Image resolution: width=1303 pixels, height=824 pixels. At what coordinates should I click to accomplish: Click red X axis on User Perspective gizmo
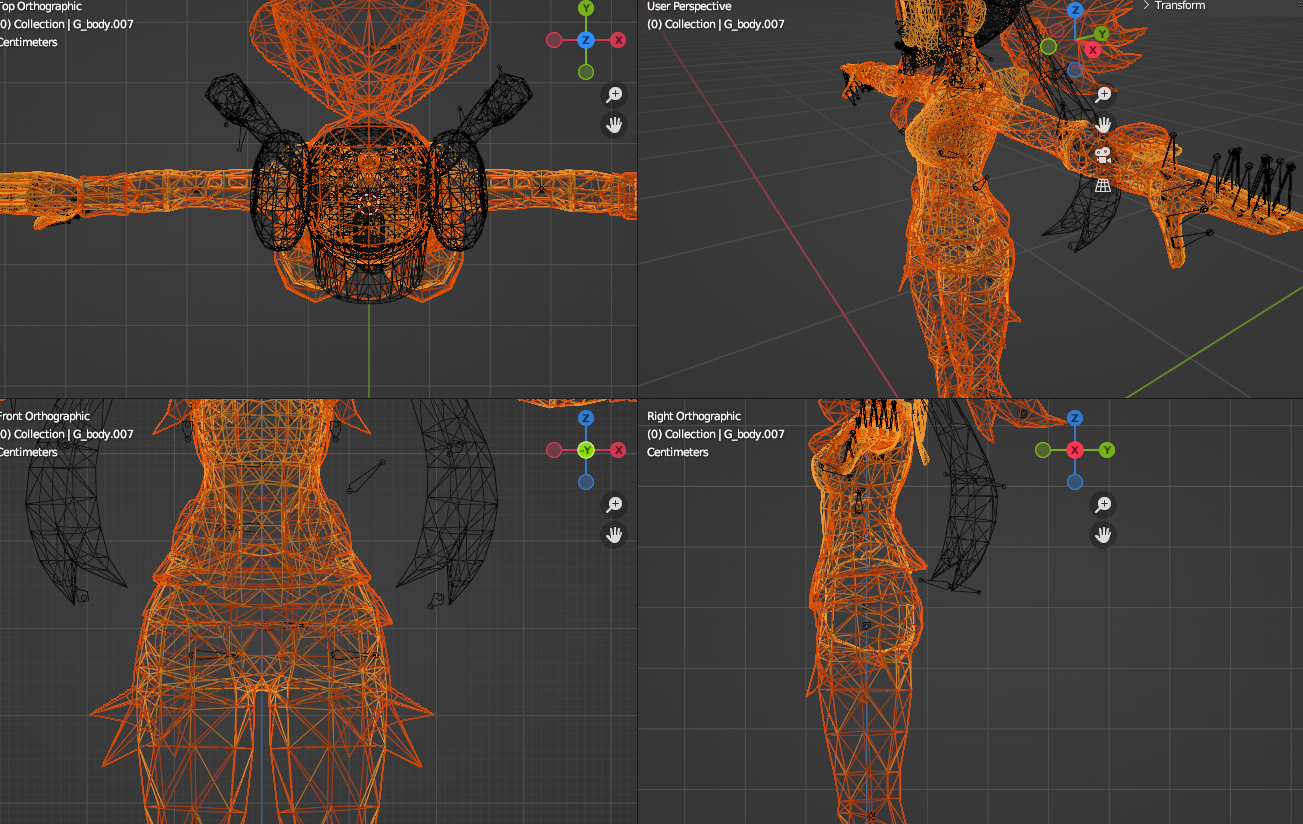(x=1092, y=49)
